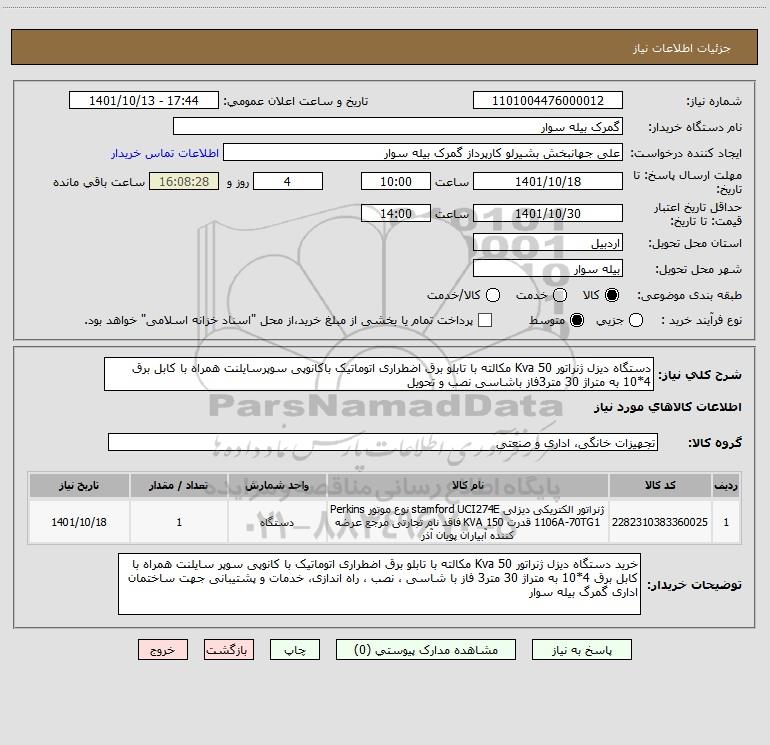The height and width of the screenshot is (745, 770).
Task: Click the province field اردبیل
Action: pos(548,243)
